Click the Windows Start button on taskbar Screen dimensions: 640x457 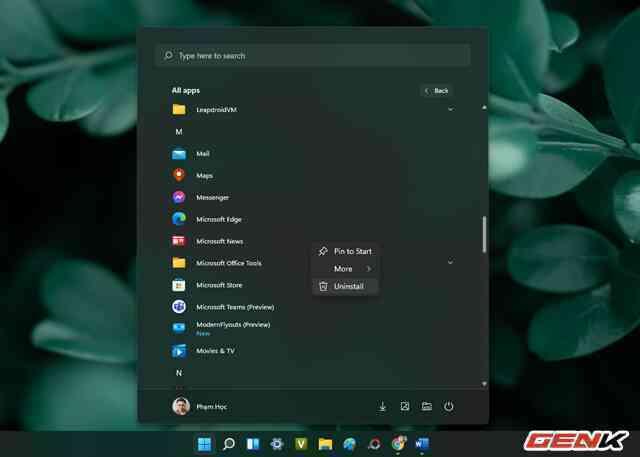click(204, 444)
